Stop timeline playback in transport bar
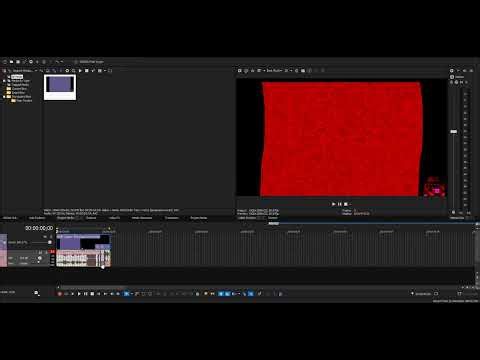This screenshot has width=480, height=360. point(92,294)
